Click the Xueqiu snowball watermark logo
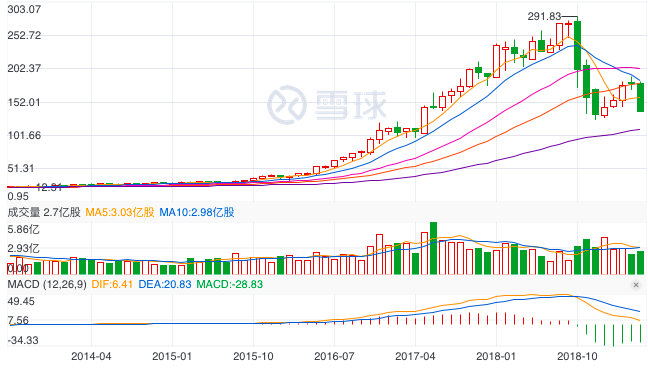 287,105
